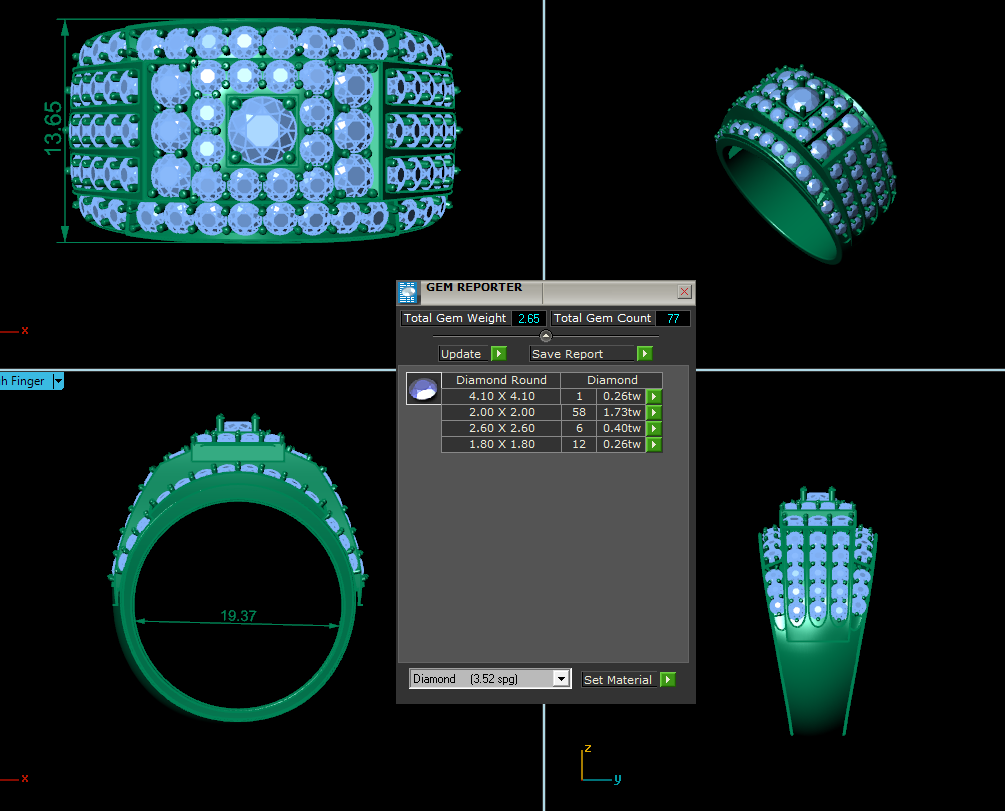Close the Gem Reporter dialog
Screen dimensions: 1005x811
click(x=685, y=292)
